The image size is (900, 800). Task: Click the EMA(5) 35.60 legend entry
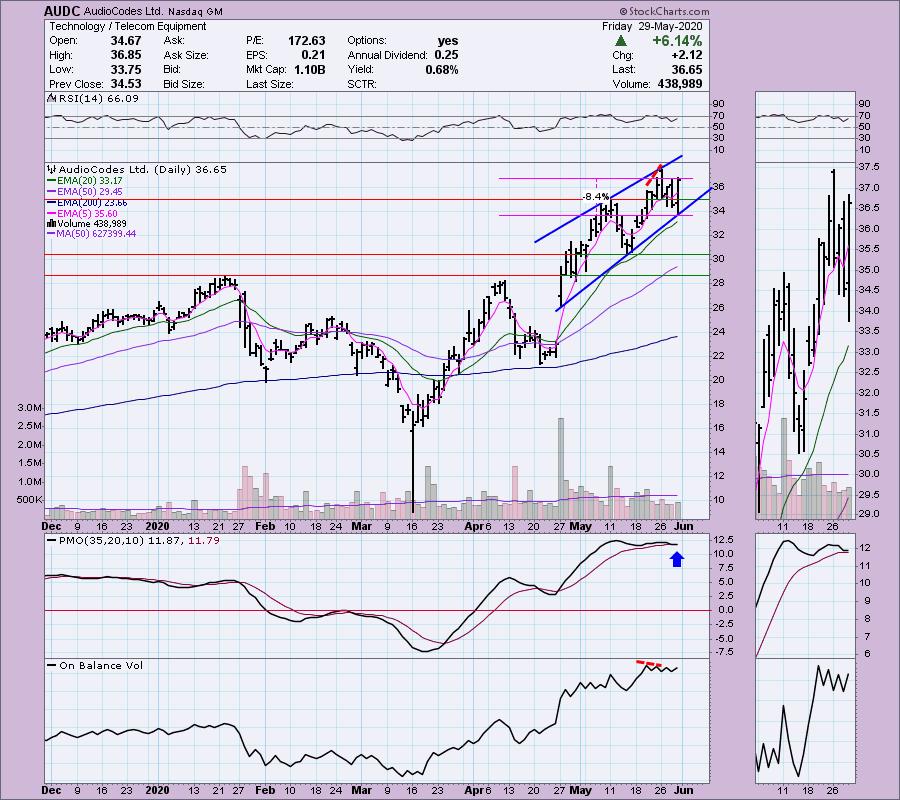tap(86, 213)
